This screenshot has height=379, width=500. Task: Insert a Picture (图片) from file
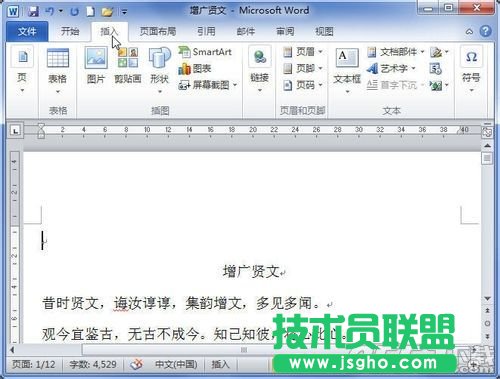tap(96, 65)
